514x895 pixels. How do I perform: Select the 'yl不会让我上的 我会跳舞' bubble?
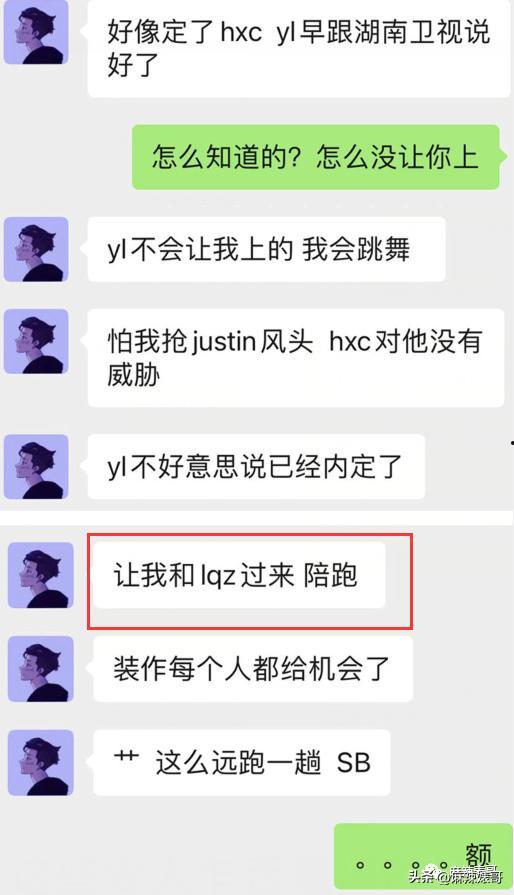(x=265, y=249)
